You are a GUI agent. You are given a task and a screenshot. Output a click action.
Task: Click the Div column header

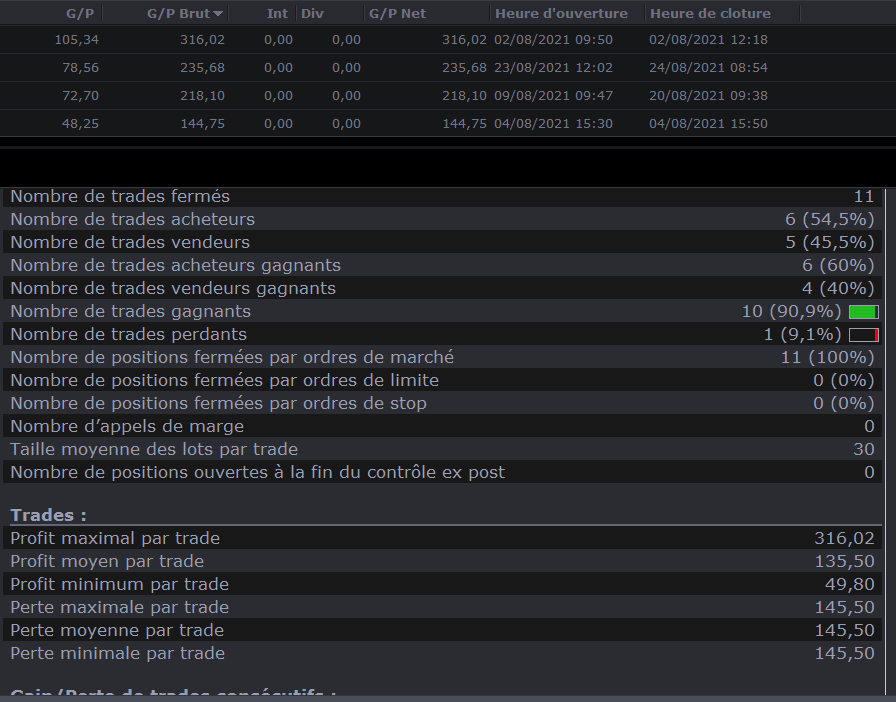(312, 13)
